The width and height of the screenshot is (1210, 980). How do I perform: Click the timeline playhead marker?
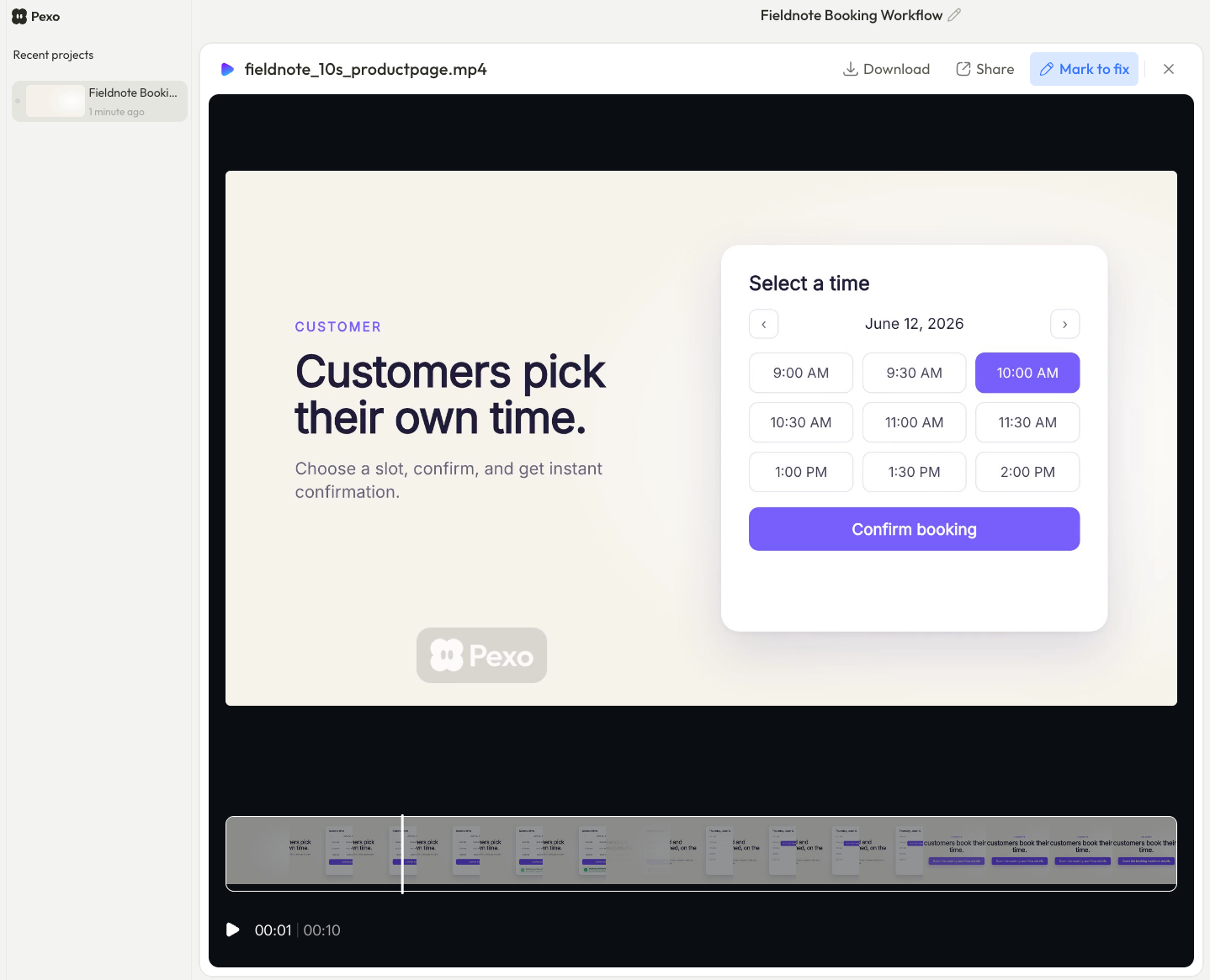coord(402,854)
